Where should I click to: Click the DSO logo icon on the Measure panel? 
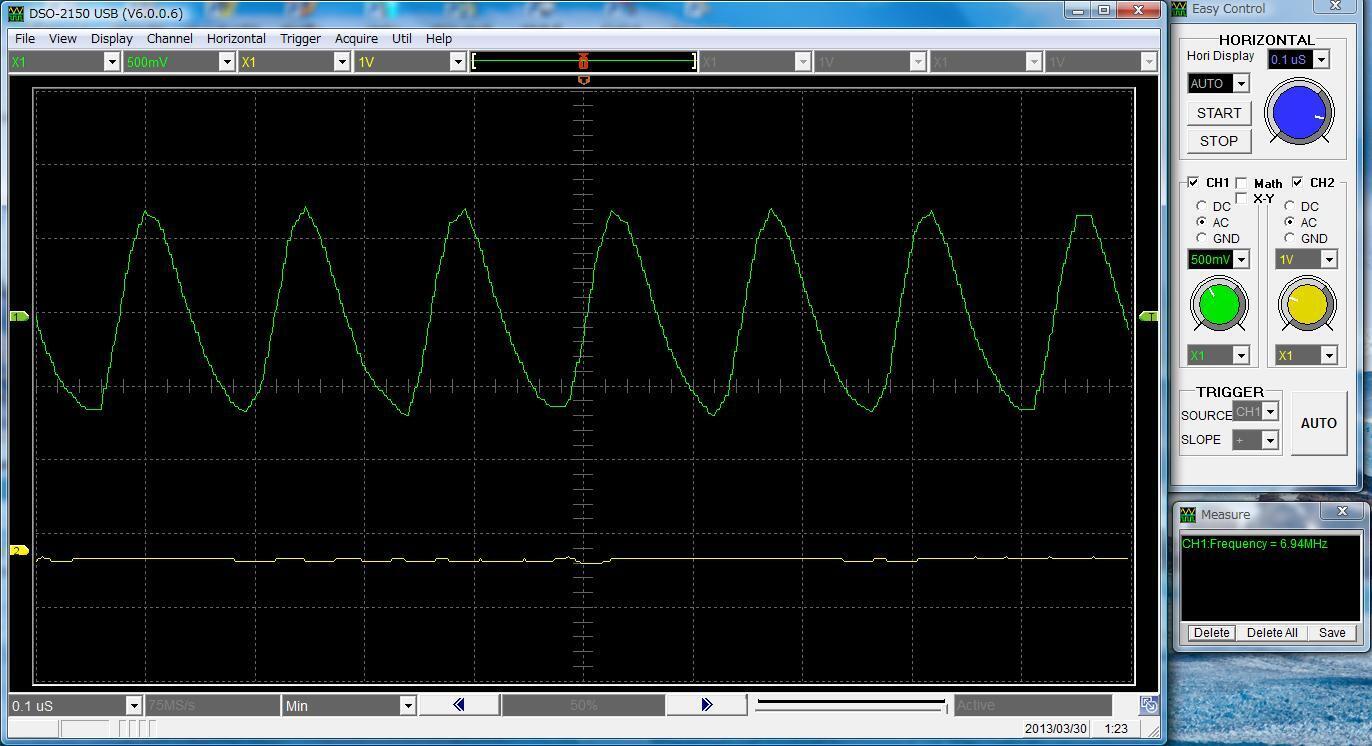point(1188,514)
